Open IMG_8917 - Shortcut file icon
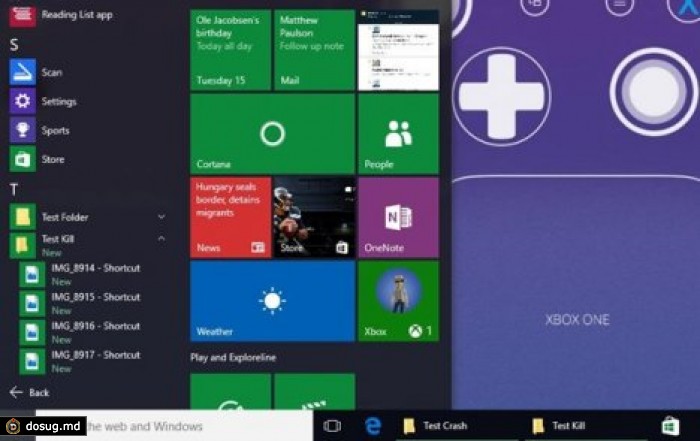700x441 pixels. pyautogui.click(x=32, y=361)
